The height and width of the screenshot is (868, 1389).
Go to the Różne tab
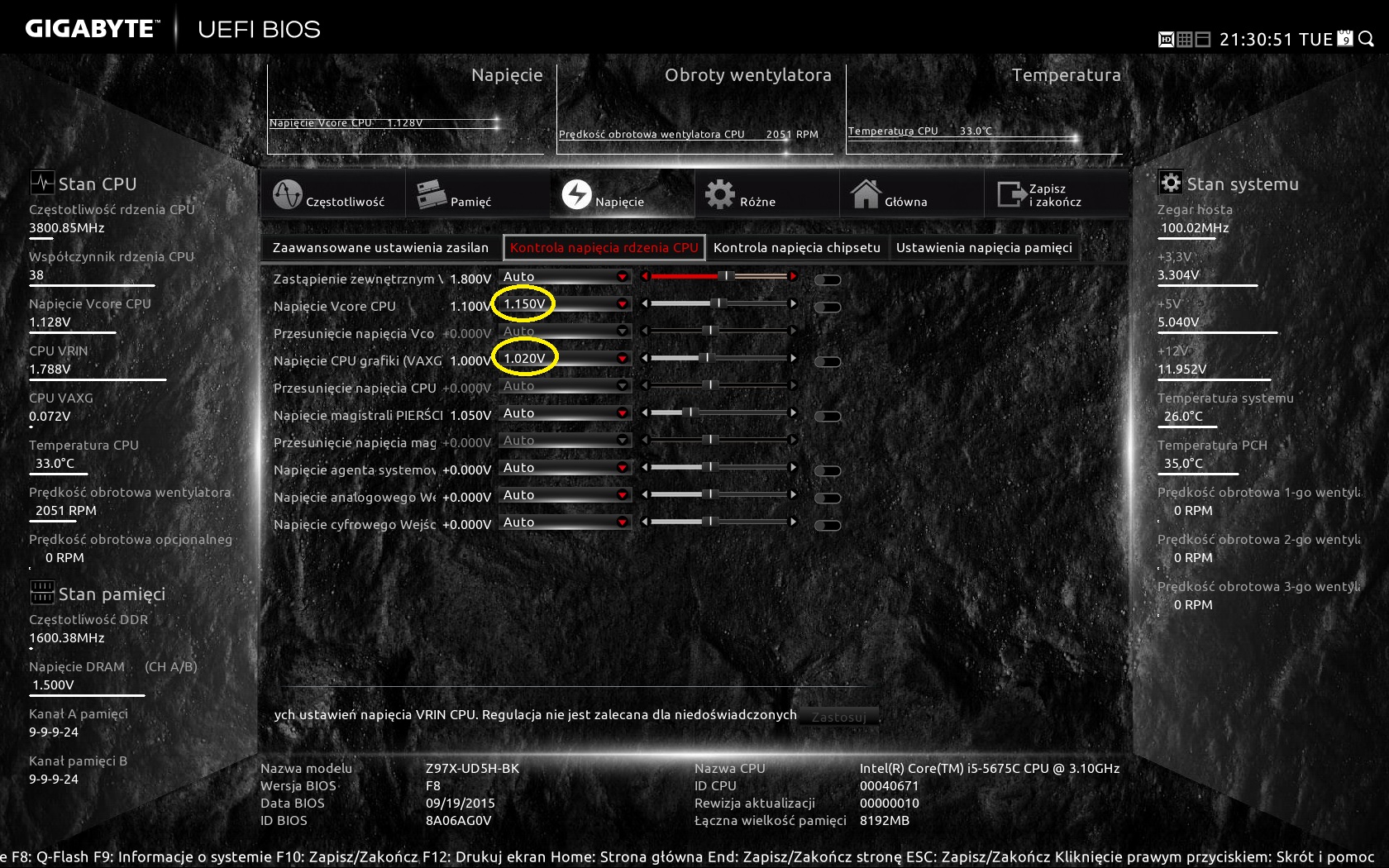pyautogui.click(x=767, y=195)
